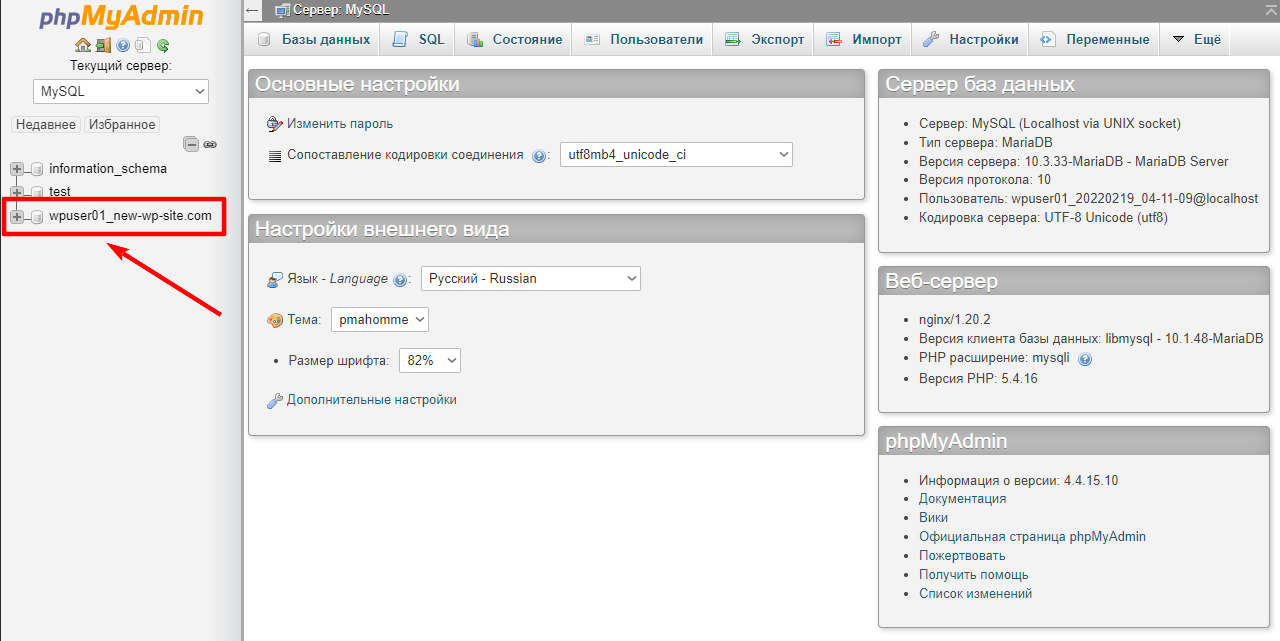Screen dimensions: 1280x641
Task: Open phpMyAdmin documentation via the blue question-mark icon
Action: [x=123, y=45]
